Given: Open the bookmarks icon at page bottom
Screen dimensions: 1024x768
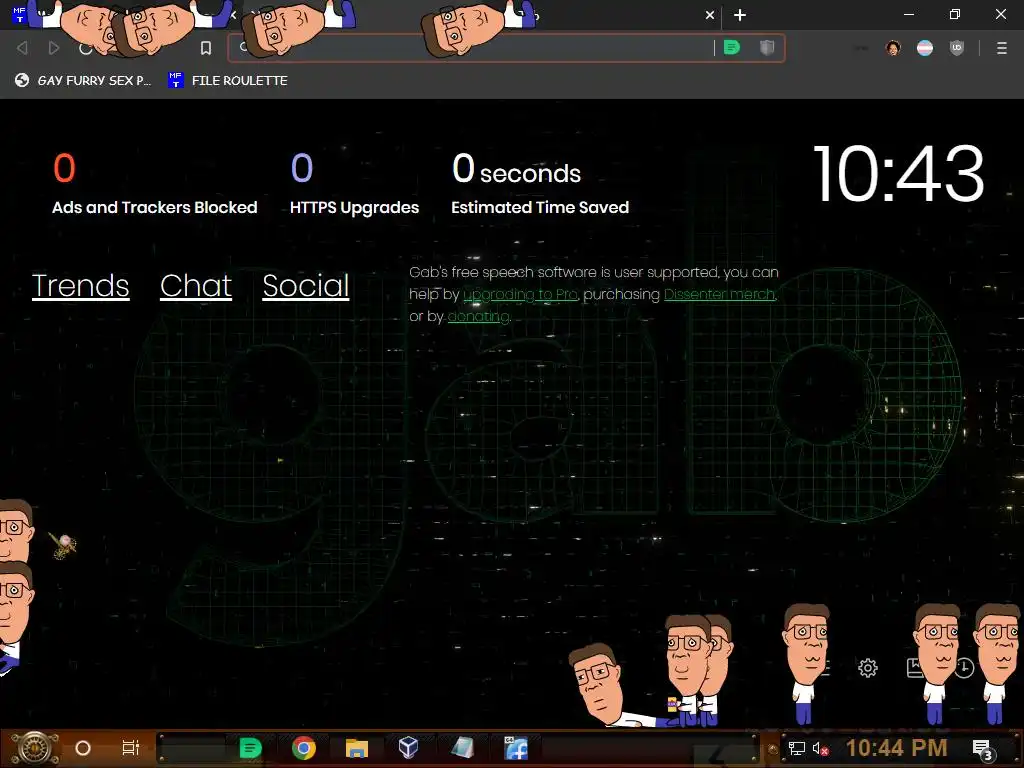Looking at the screenshot, I should [916, 667].
